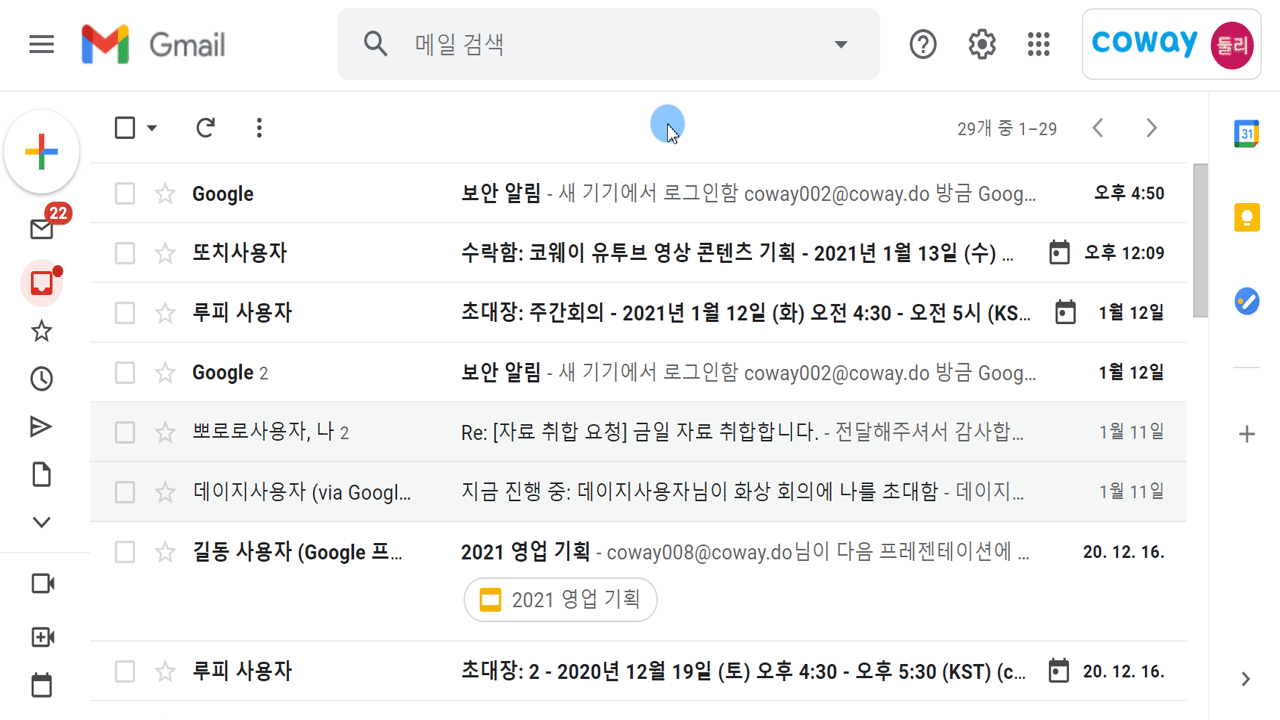Star the 뽀로로사용자 email

coord(165,432)
